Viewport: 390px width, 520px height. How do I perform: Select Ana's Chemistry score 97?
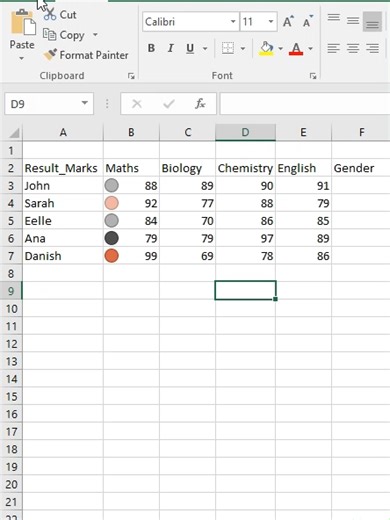245,238
